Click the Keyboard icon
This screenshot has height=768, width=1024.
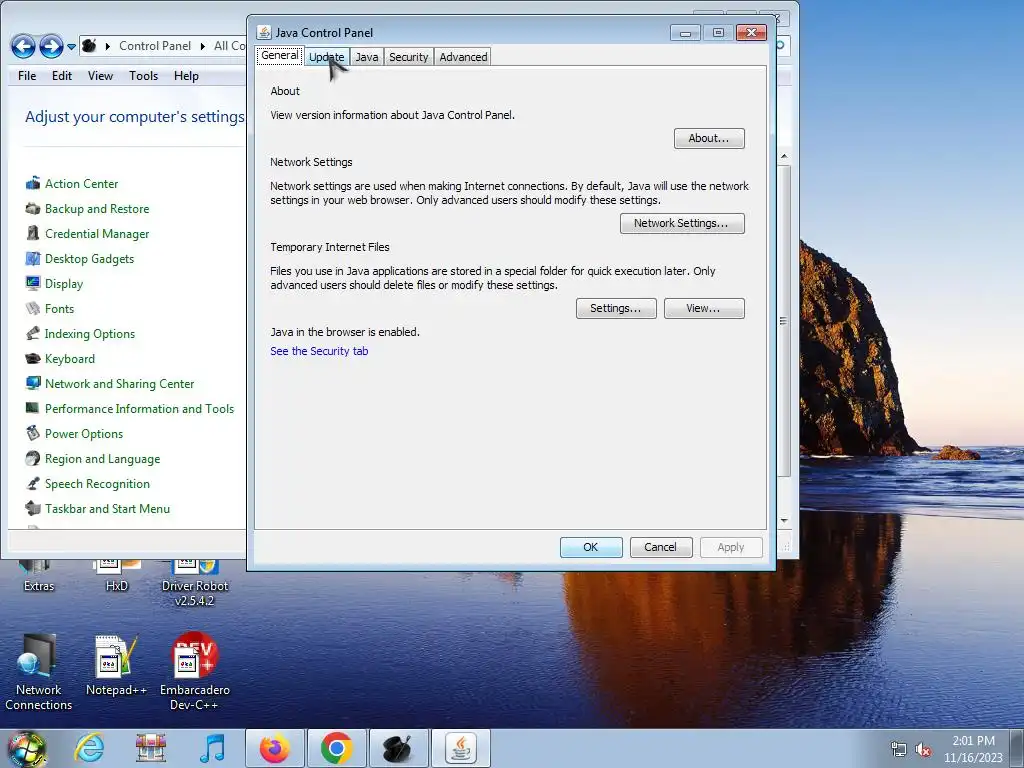[33, 359]
